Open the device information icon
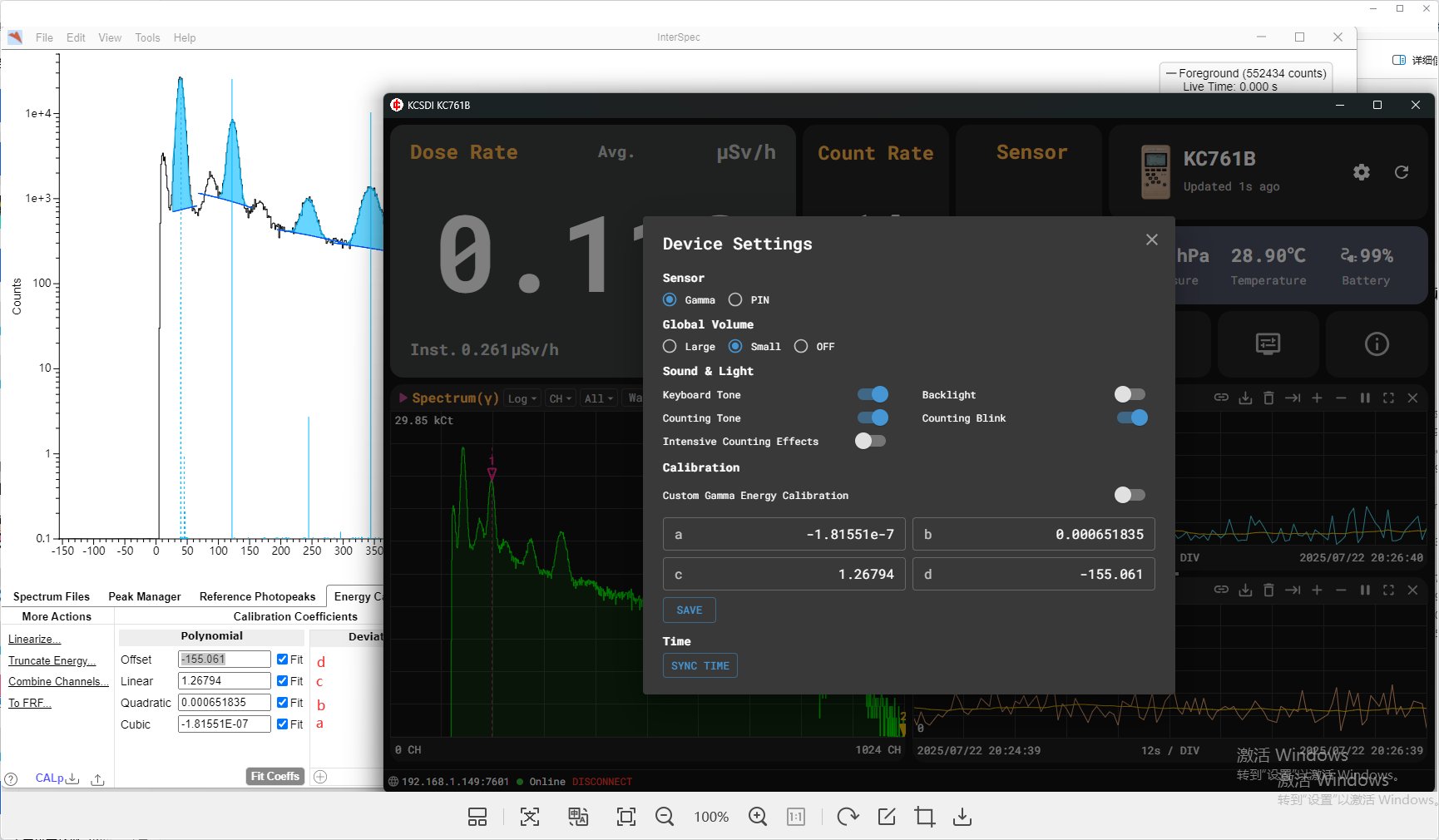 1377,343
